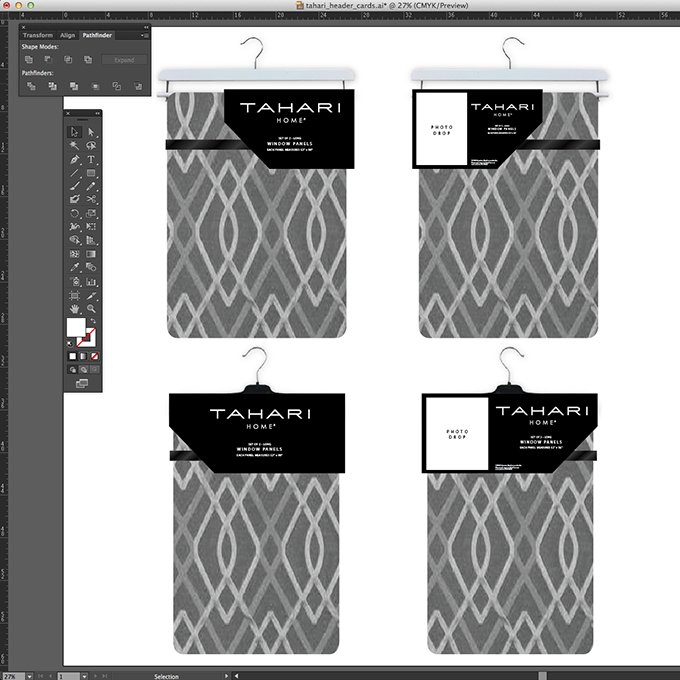This screenshot has width=680, height=680.
Task: Select the Paintbrush tool
Action: coord(74,186)
